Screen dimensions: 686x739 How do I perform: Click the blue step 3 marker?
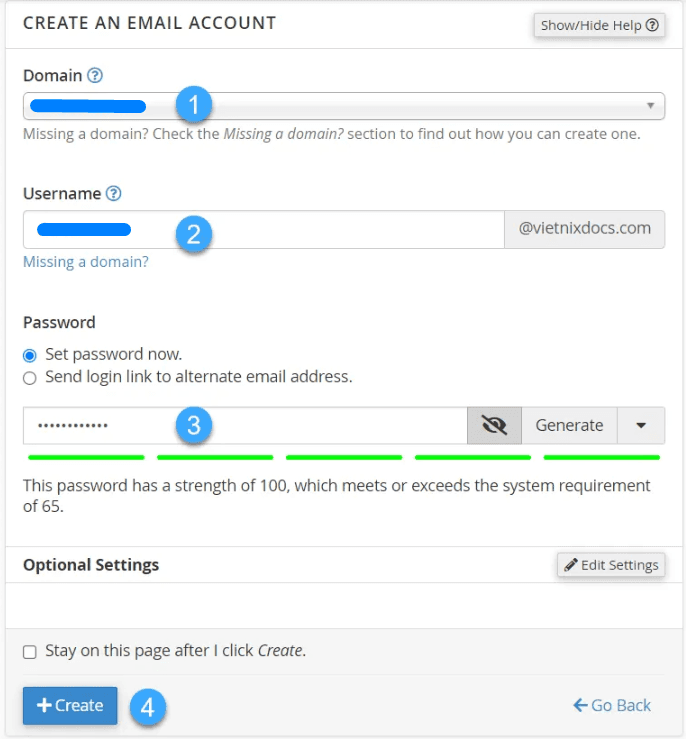pyautogui.click(x=193, y=425)
